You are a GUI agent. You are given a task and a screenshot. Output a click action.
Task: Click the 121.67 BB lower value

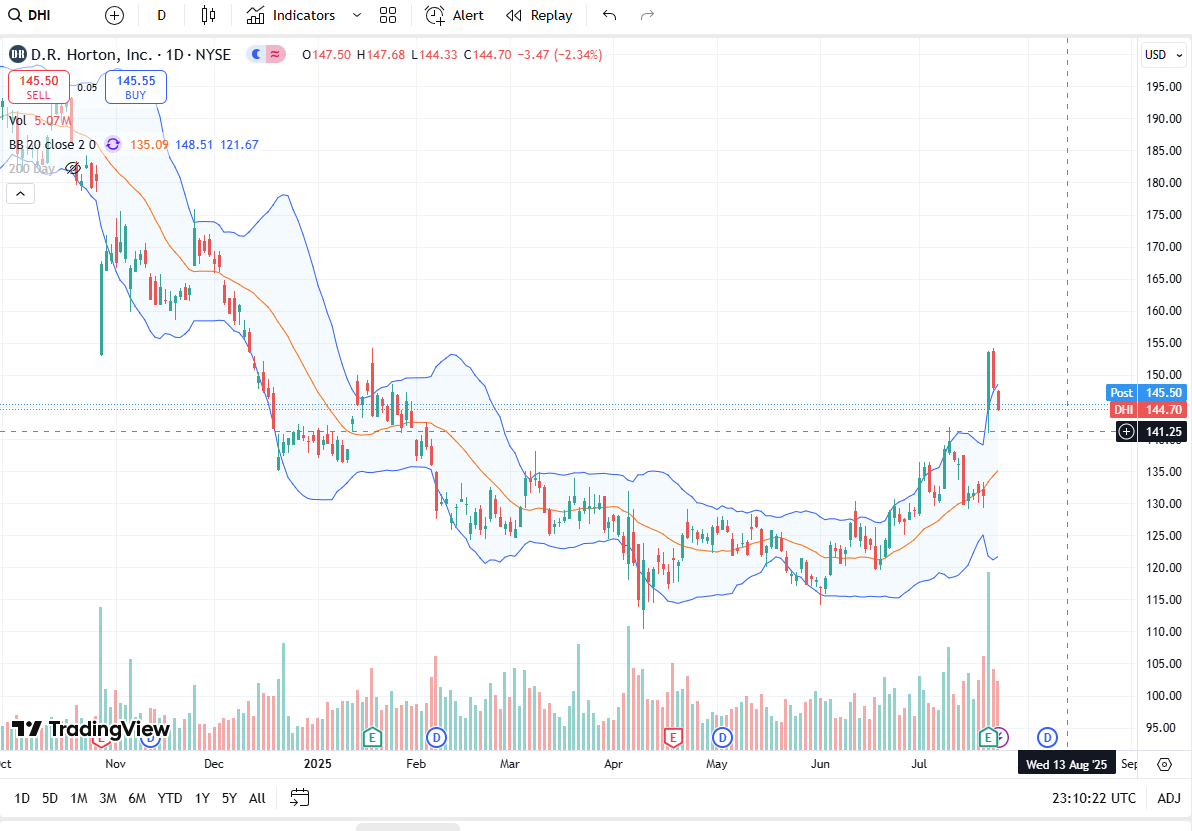(x=239, y=144)
